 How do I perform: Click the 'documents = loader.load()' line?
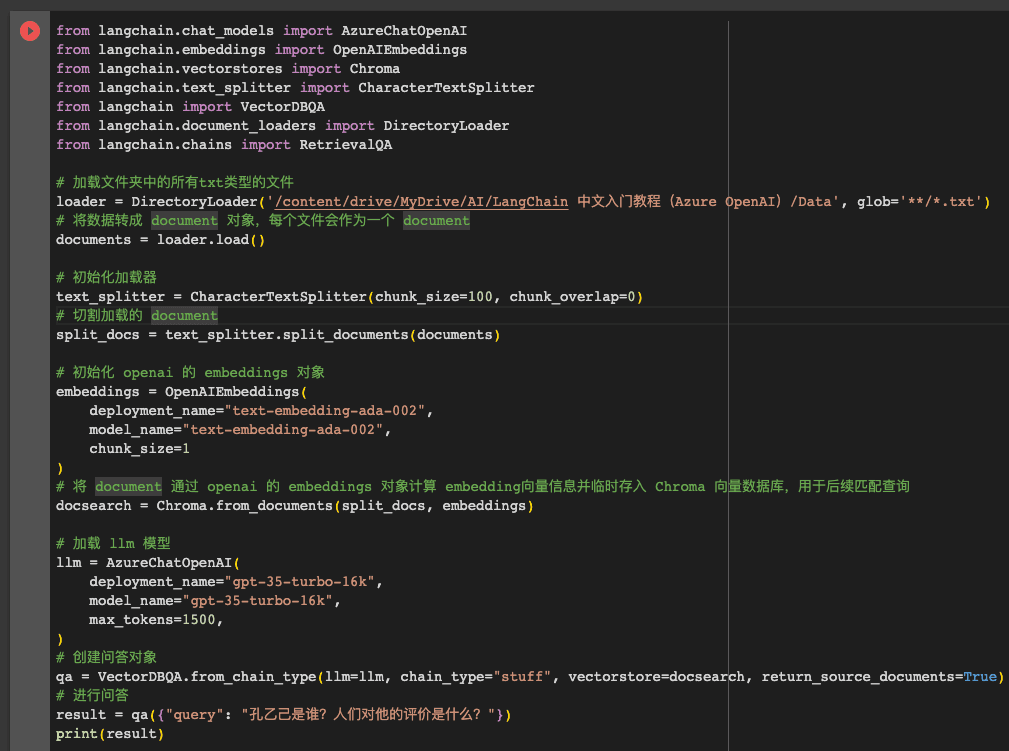[160, 239]
